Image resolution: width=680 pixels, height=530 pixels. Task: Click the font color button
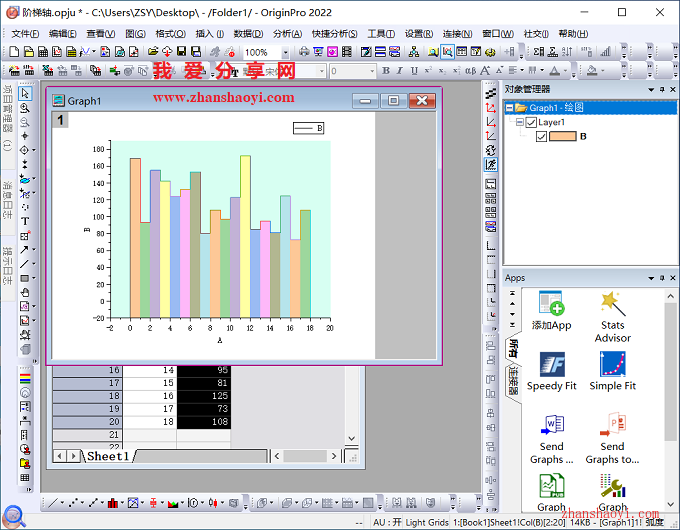(x=554, y=70)
